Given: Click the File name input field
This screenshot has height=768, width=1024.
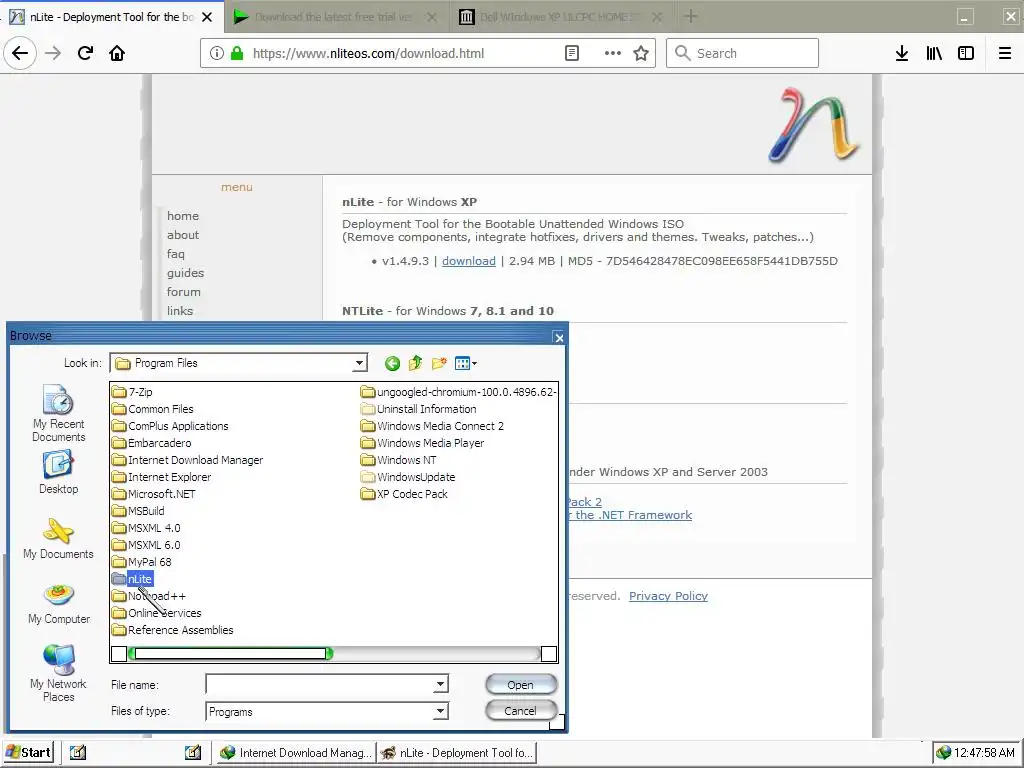Looking at the screenshot, I should [x=320, y=684].
